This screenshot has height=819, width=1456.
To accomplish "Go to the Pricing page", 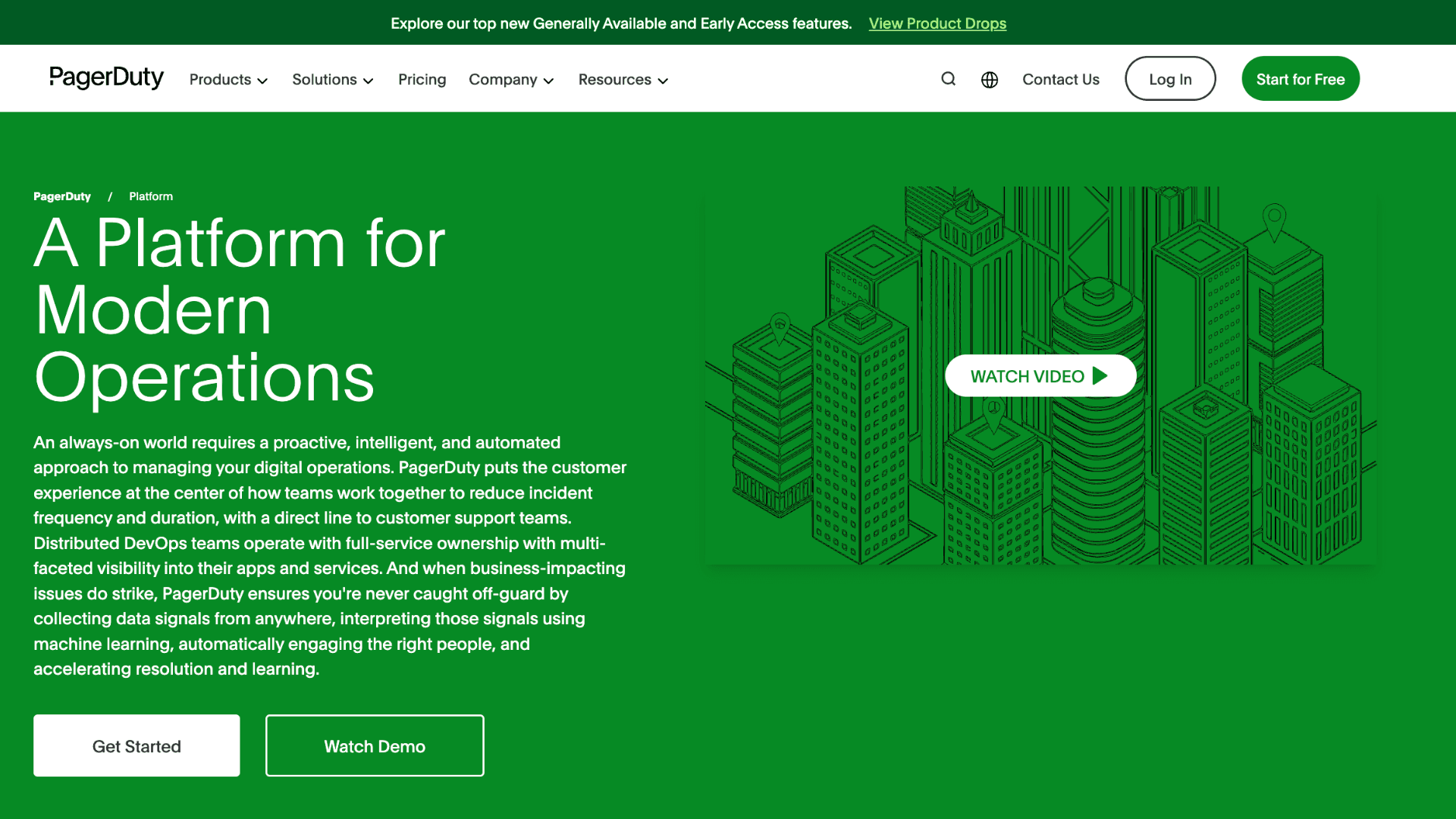I will click(422, 80).
